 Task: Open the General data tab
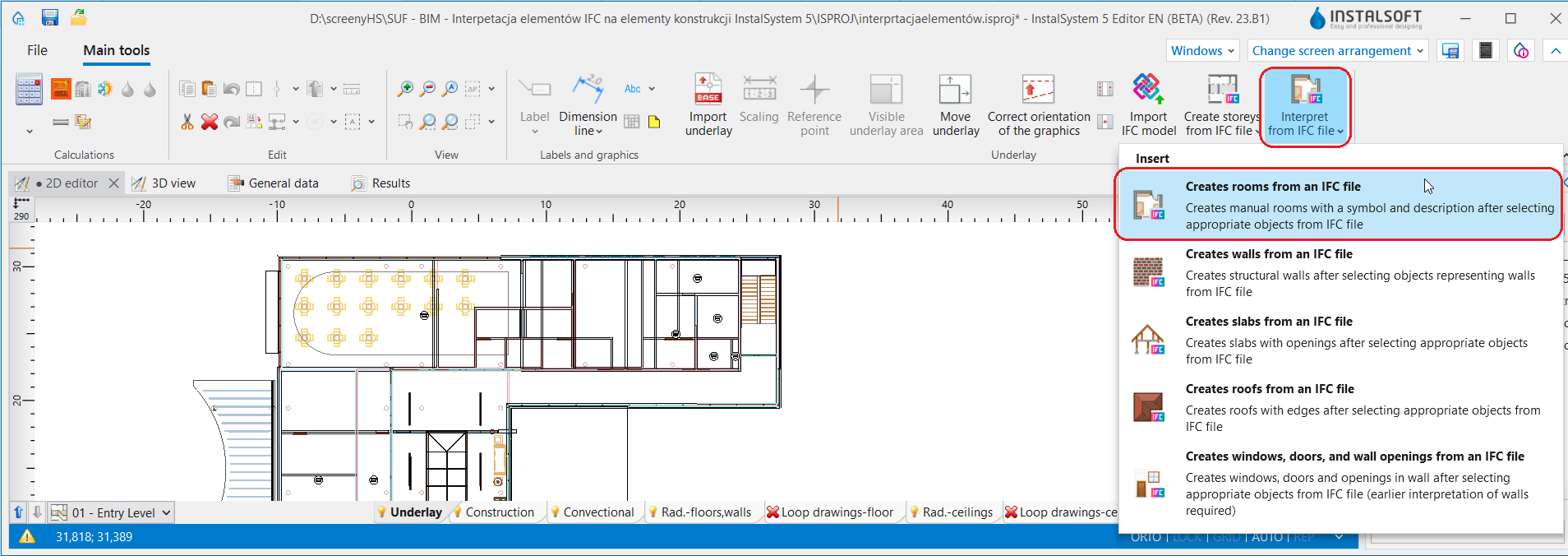pyautogui.click(x=274, y=183)
